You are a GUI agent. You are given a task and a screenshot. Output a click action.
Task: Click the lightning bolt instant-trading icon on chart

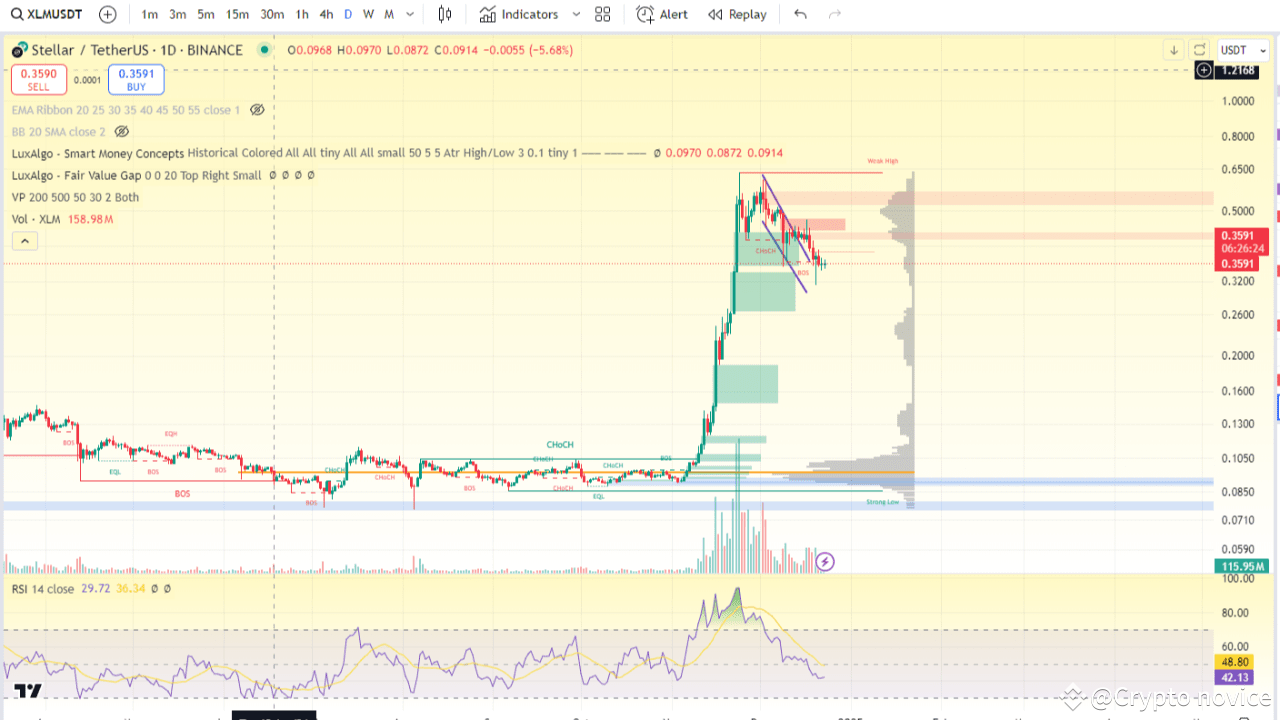[x=824, y=561]
